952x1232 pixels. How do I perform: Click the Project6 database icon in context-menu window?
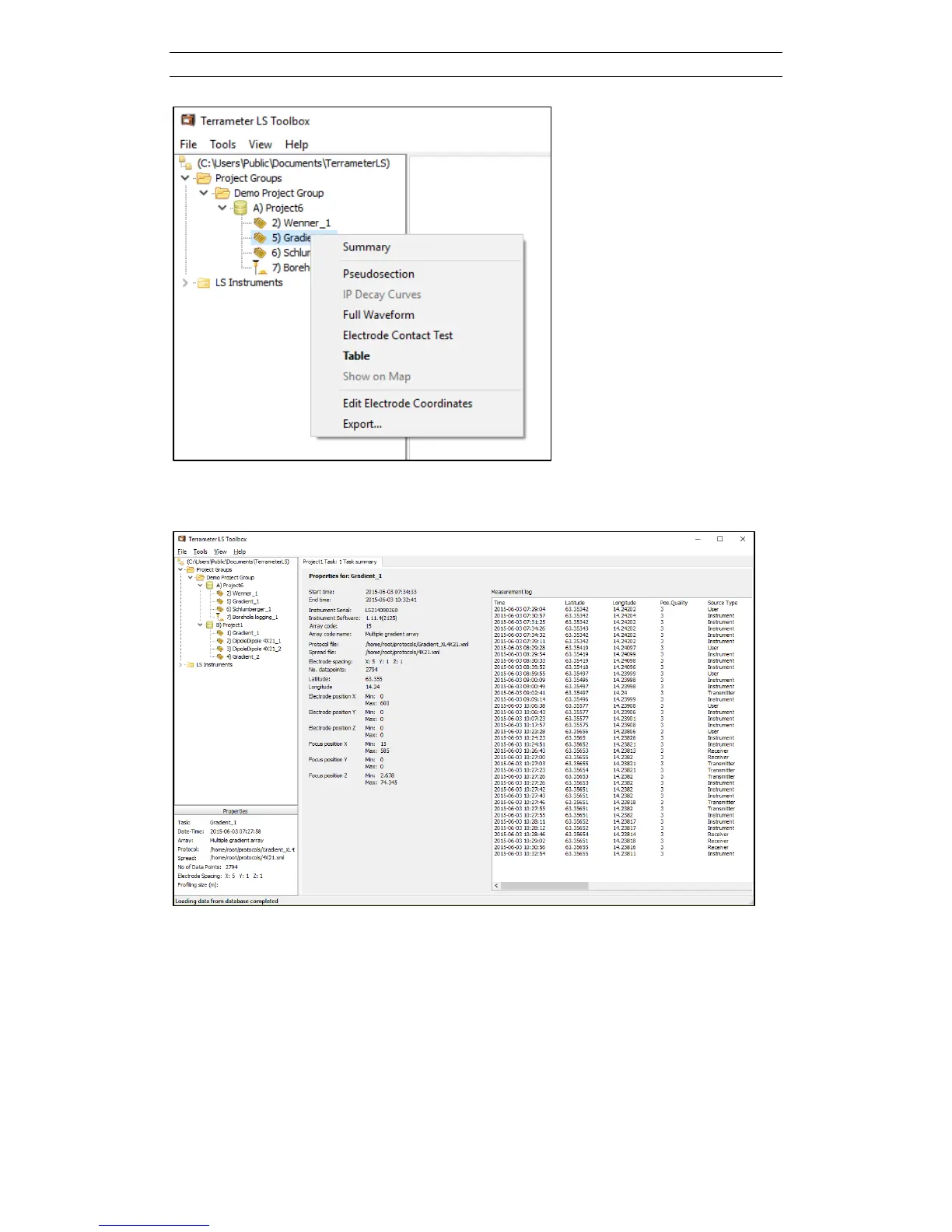(240, 208)
